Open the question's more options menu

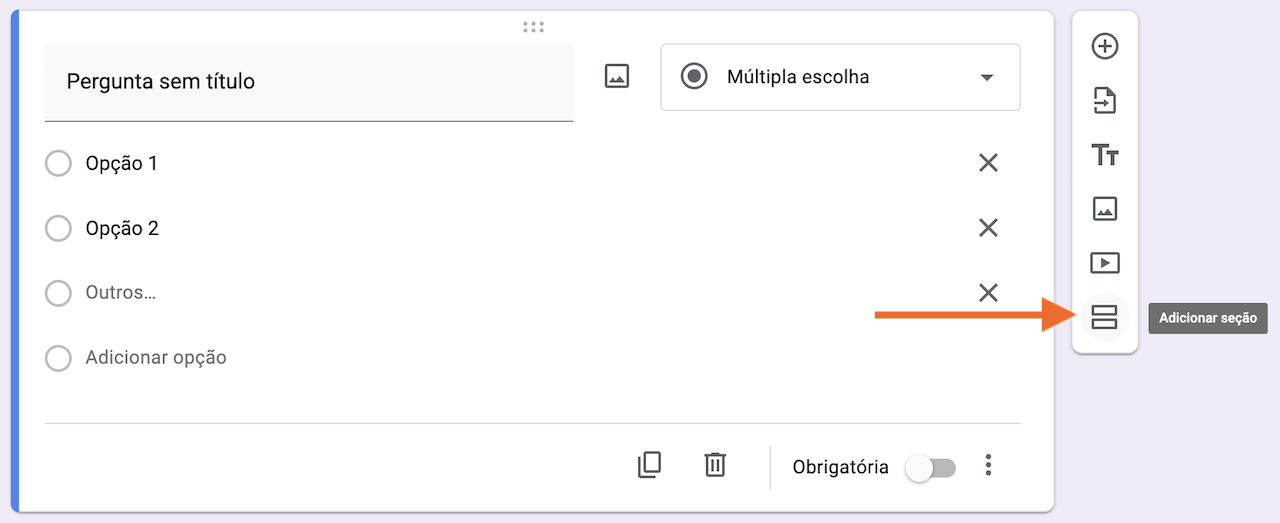[x=988, y=465]
